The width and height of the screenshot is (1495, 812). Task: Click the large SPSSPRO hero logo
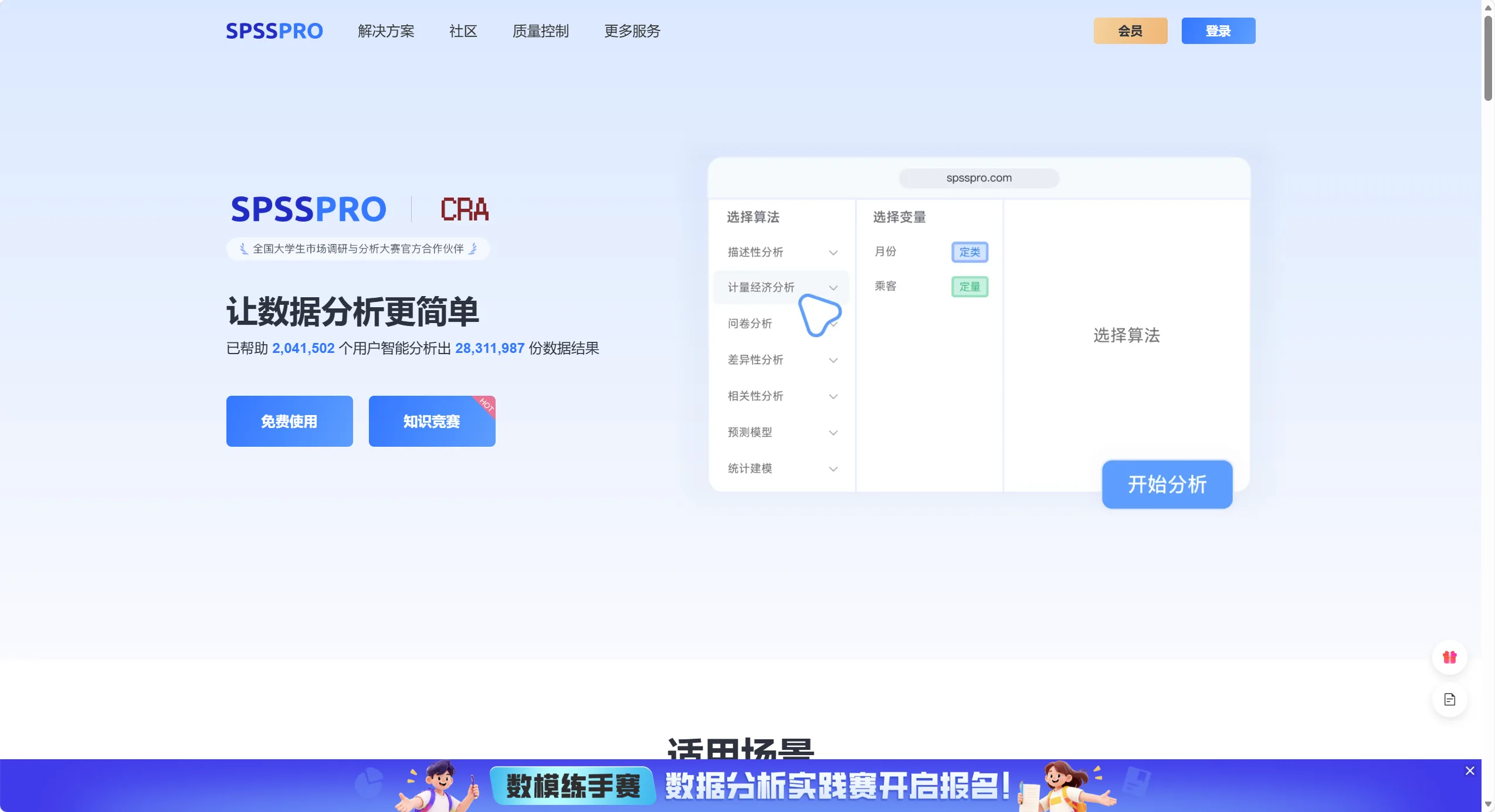tap(309, 209)
